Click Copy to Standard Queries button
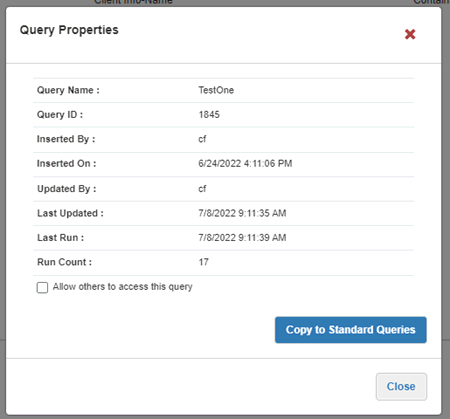 click(x=351, y=330)
